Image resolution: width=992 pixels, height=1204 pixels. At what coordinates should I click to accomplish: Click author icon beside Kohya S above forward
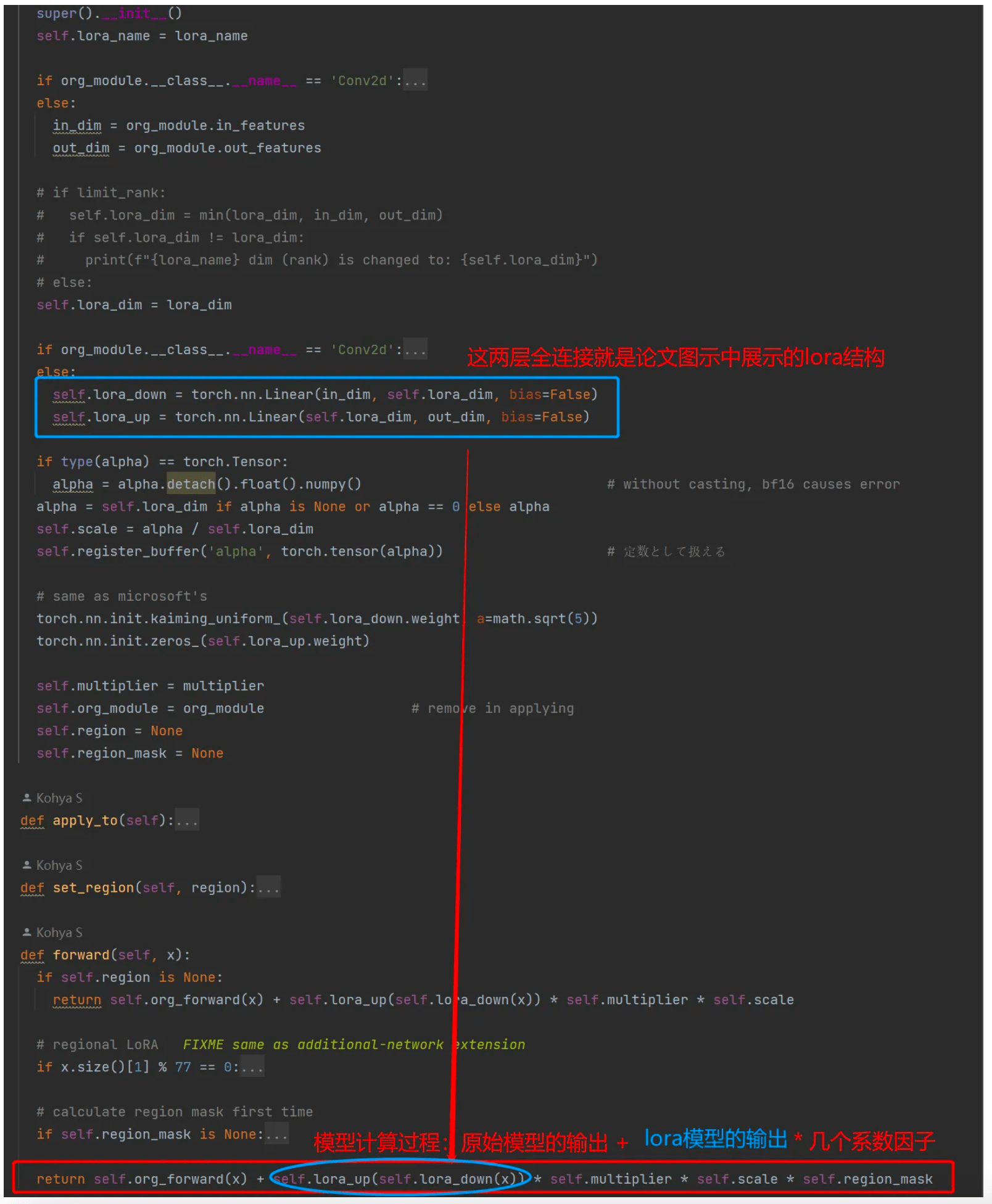pyautogui.click(x=27, y=932)
